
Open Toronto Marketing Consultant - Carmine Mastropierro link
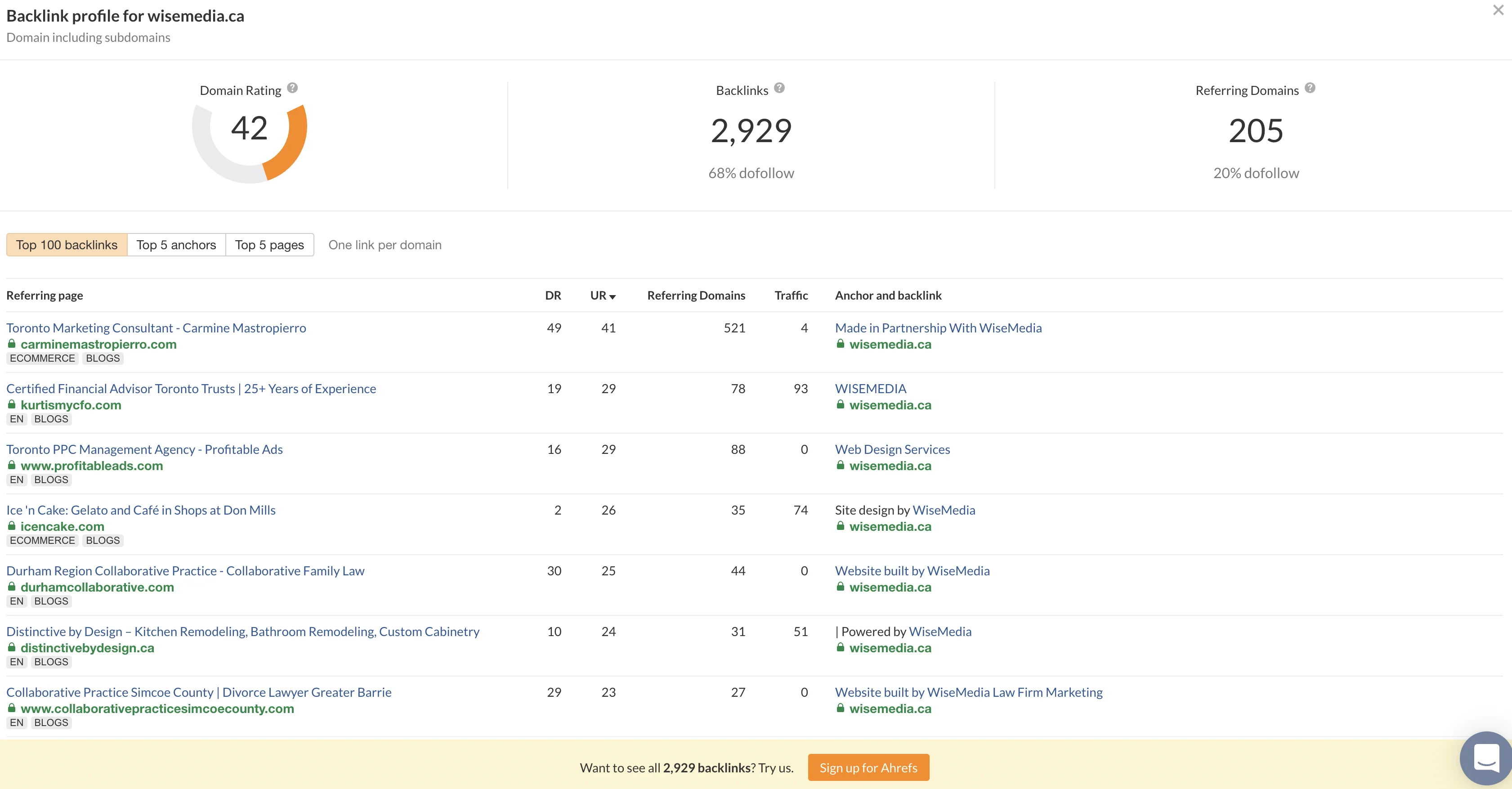[x=156, y=327]
